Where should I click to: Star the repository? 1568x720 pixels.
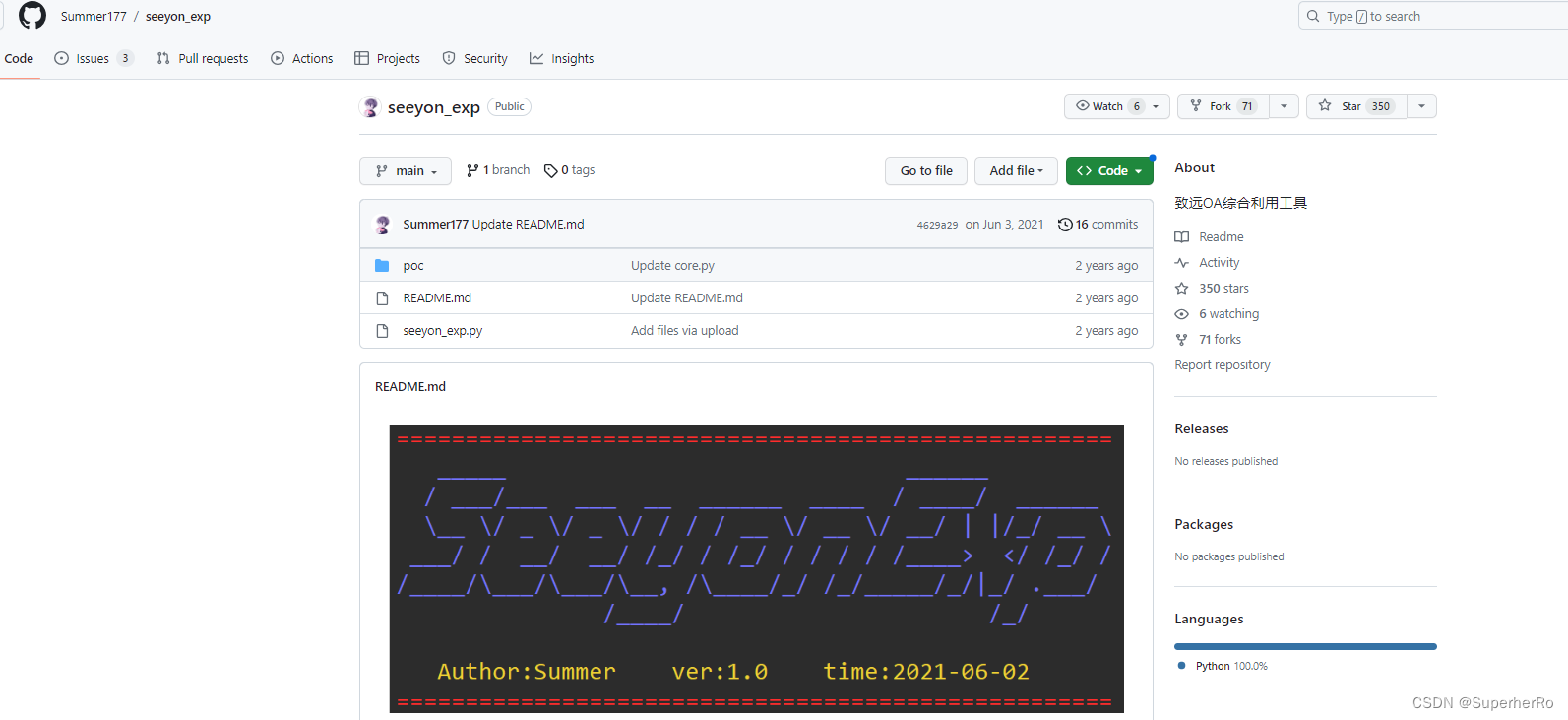(x=1357, y=106)
